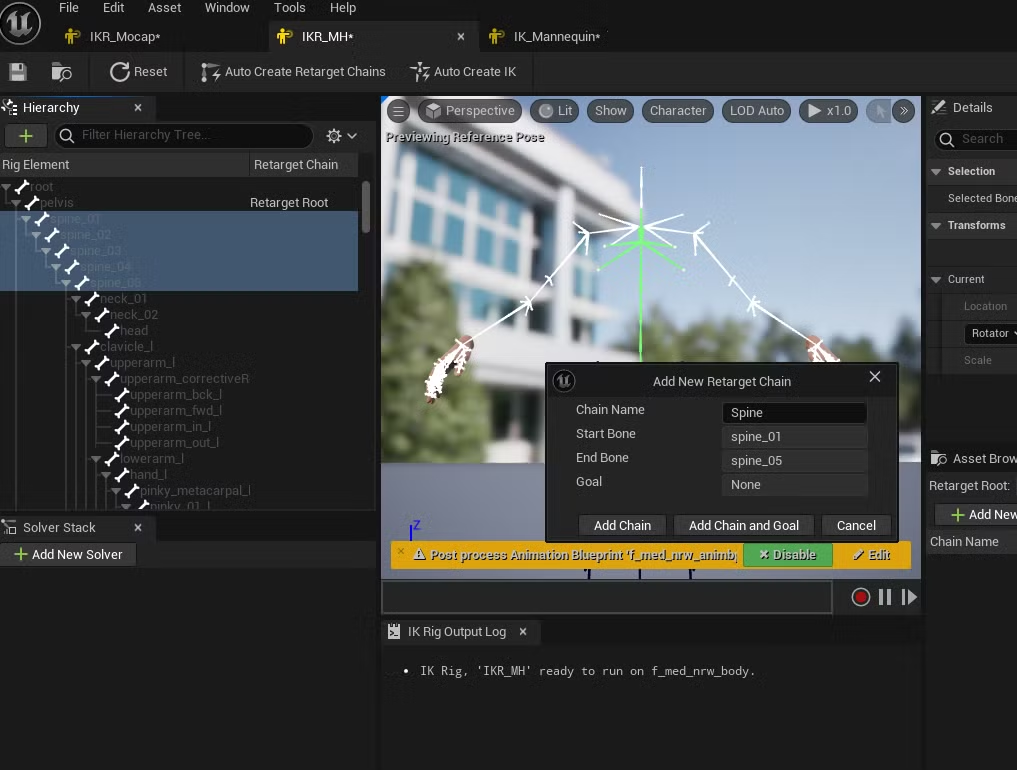This screenshot has height=770, width=1017.
Task: Open the Help menu
Action: [x=342, y=8]
